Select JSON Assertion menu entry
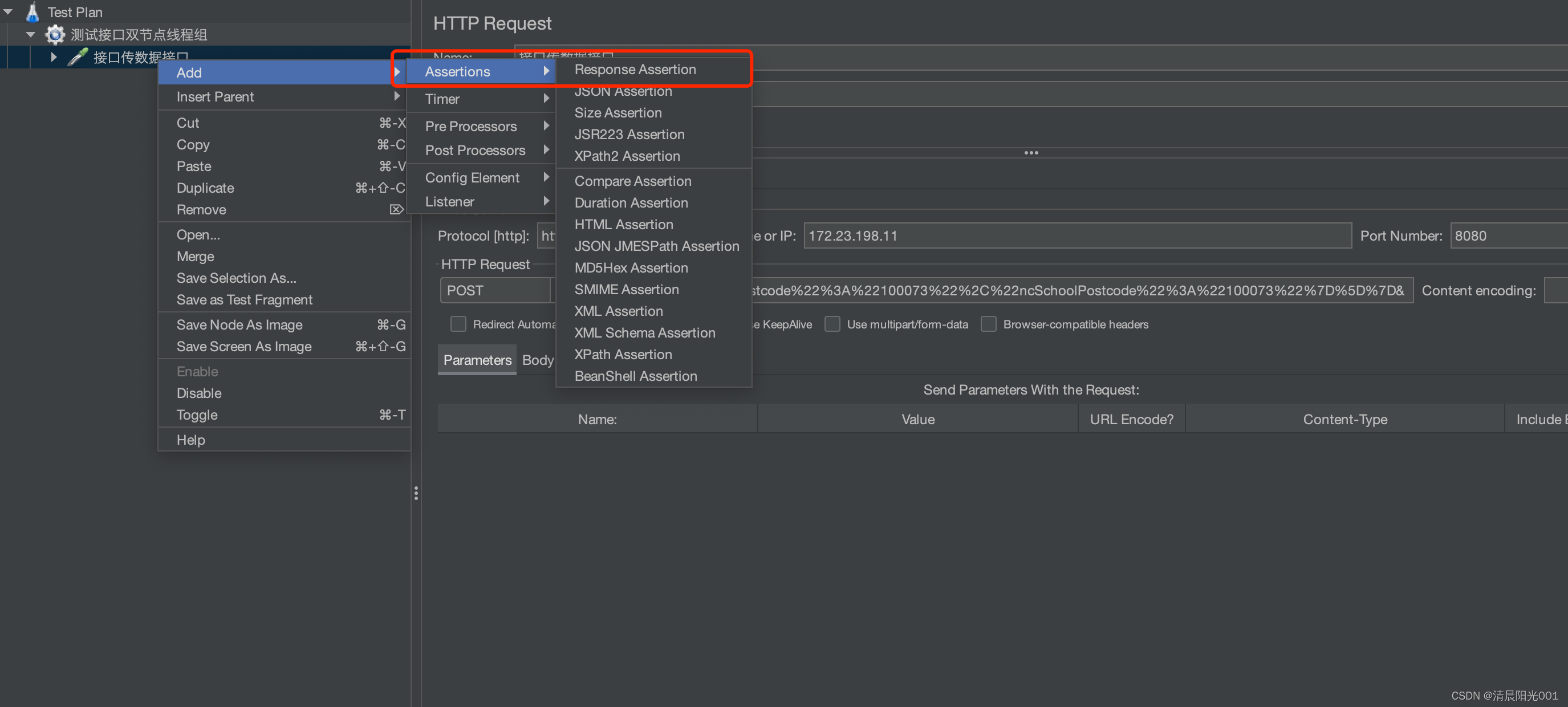 pos(623,91)
